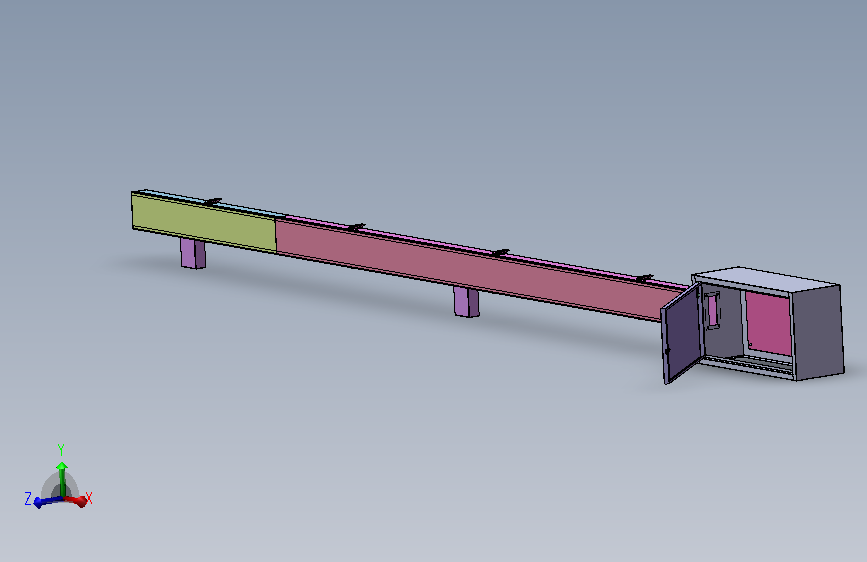Click the red X axis arrow on triad

point(77,501)
